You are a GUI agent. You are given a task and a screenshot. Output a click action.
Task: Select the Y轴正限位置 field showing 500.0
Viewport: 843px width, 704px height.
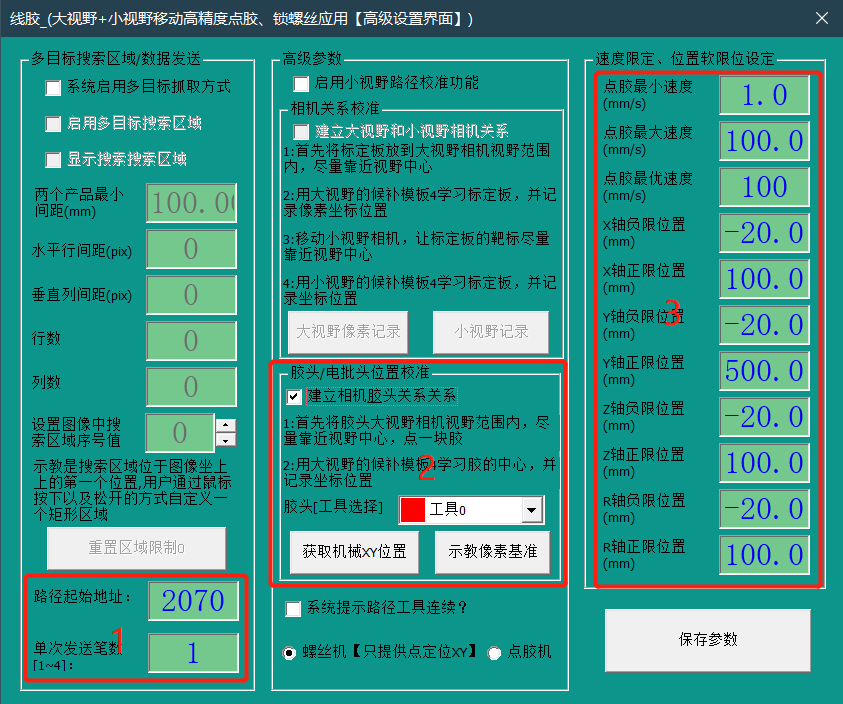(x=765, y=371)
